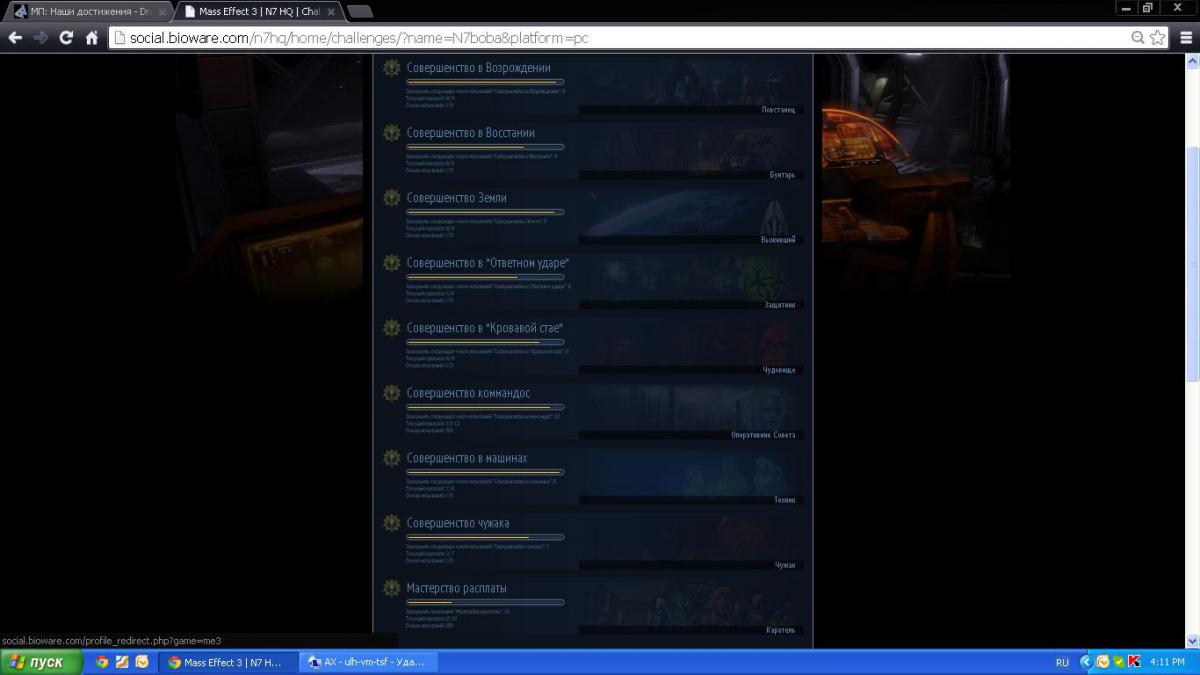Open the пуск Start menu
1200x675 pixels.
(x=41, y=662)
